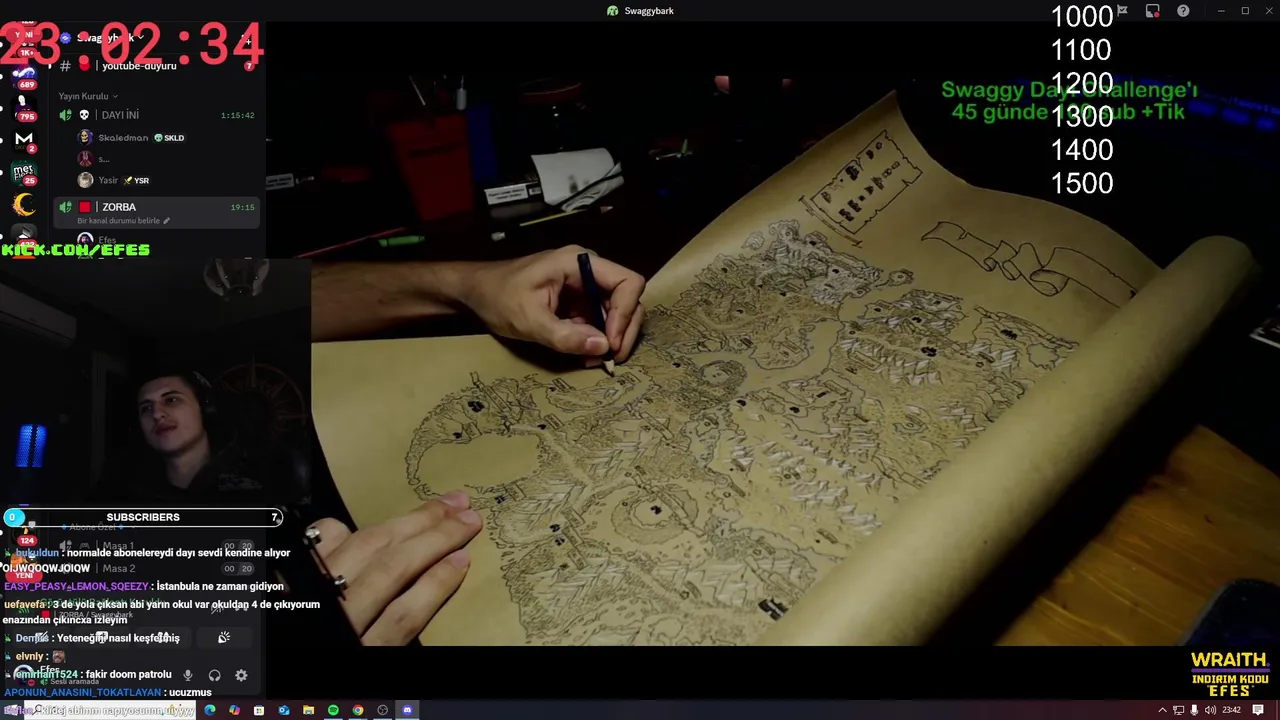Open Skaledman's user entry in voice channel

coord(130,138)
